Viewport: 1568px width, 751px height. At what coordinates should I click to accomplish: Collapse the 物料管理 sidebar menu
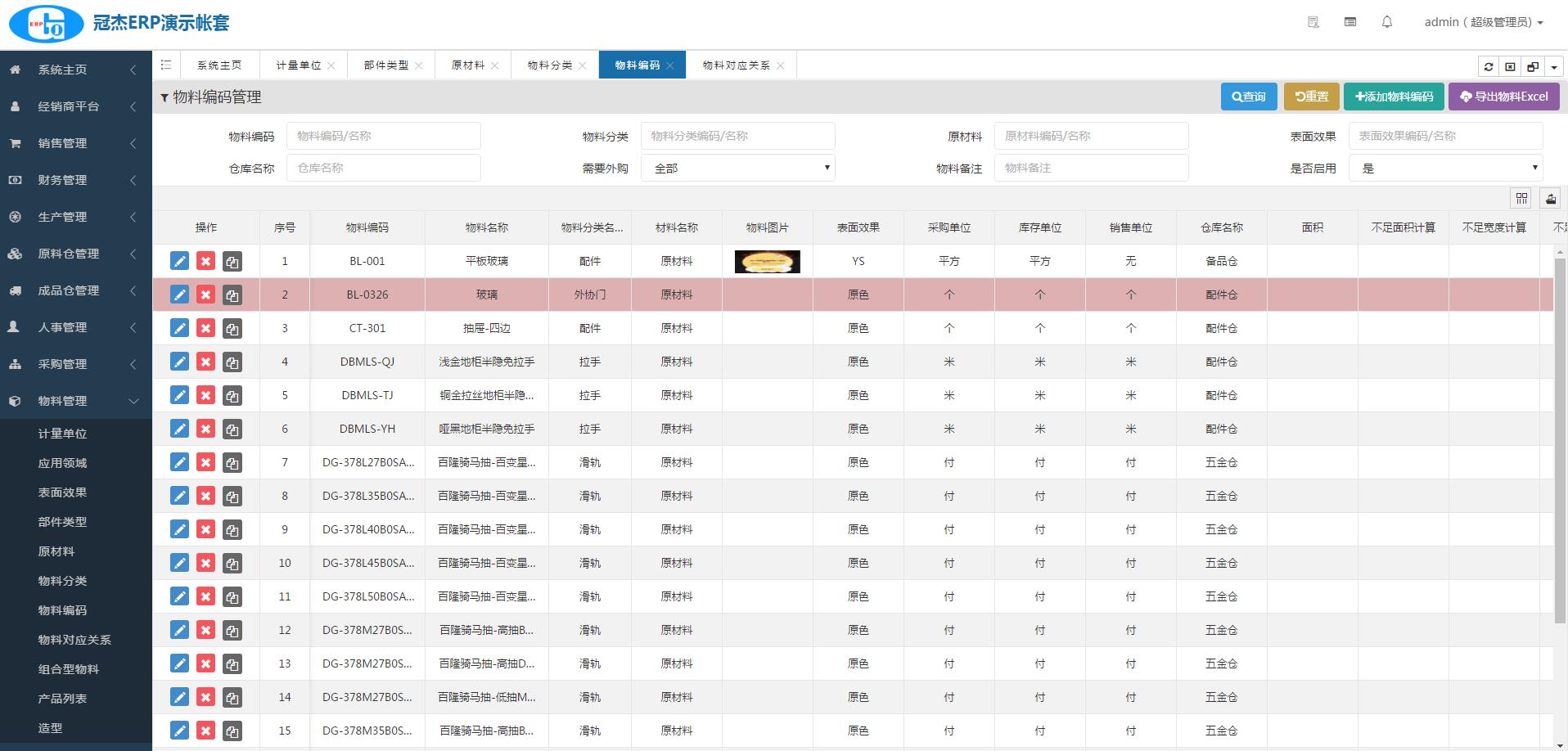tap(75, 401)
